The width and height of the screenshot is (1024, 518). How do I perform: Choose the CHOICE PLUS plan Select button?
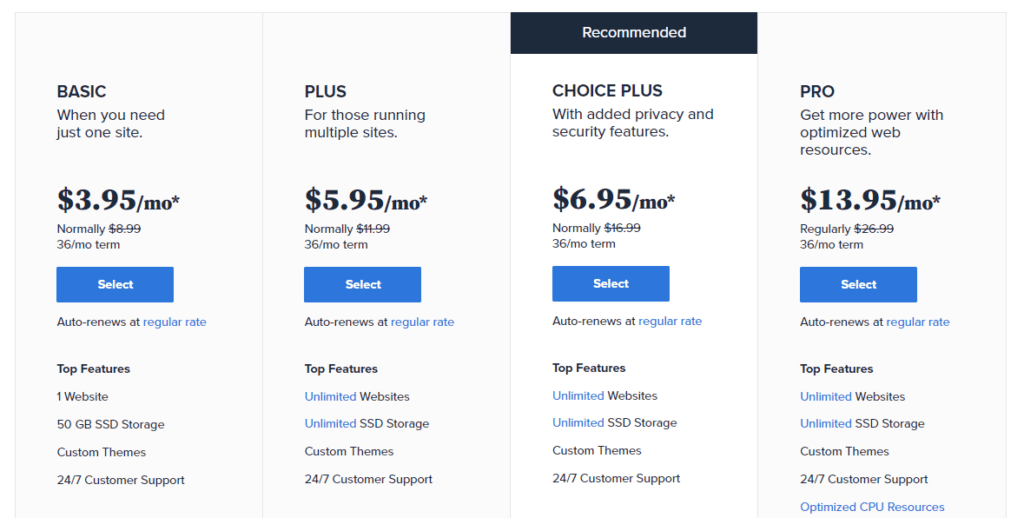tap(610, 284)
